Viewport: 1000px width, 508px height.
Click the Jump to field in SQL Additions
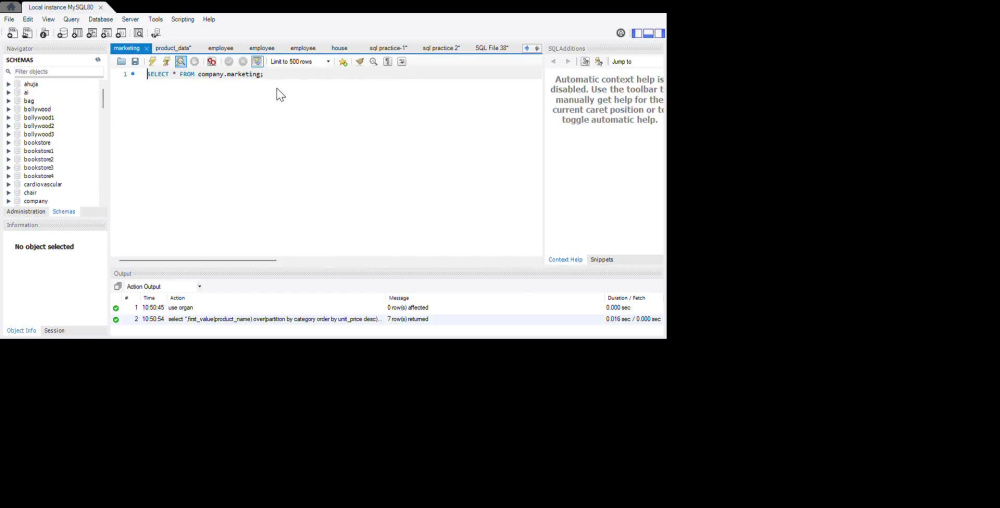[636, 62]
